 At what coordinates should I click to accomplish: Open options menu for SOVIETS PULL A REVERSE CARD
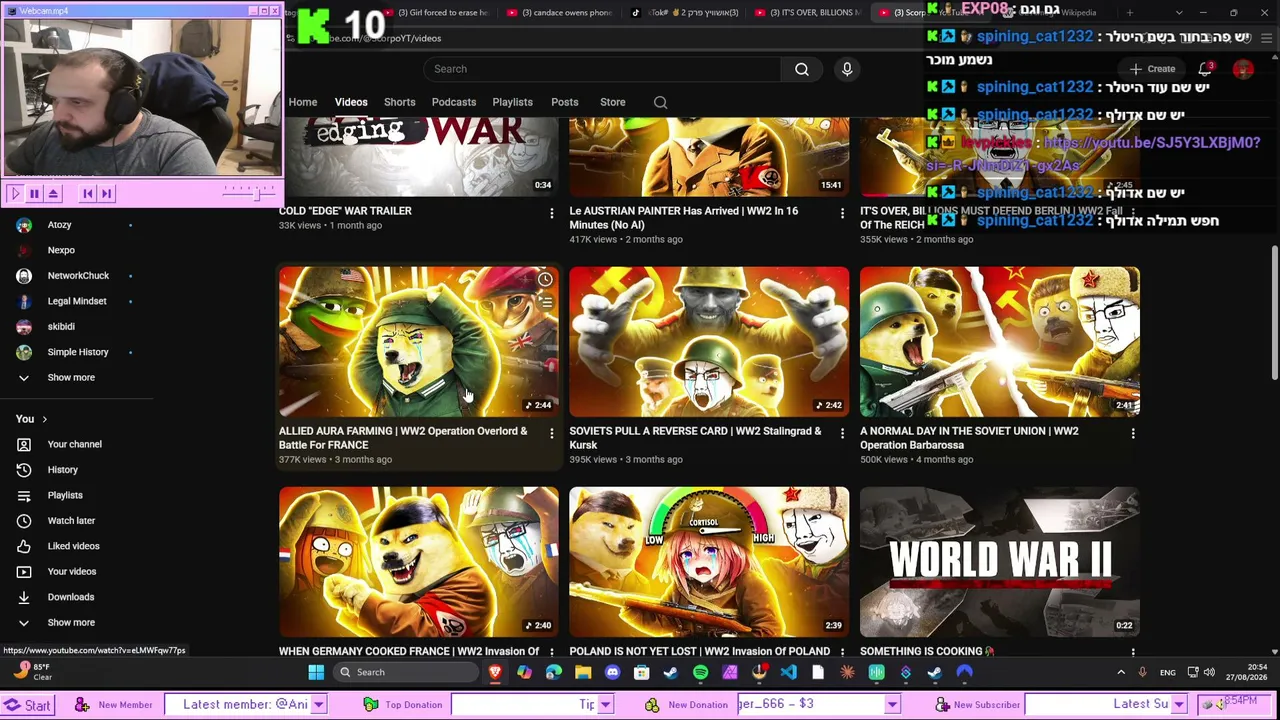(x=842, y=433)
